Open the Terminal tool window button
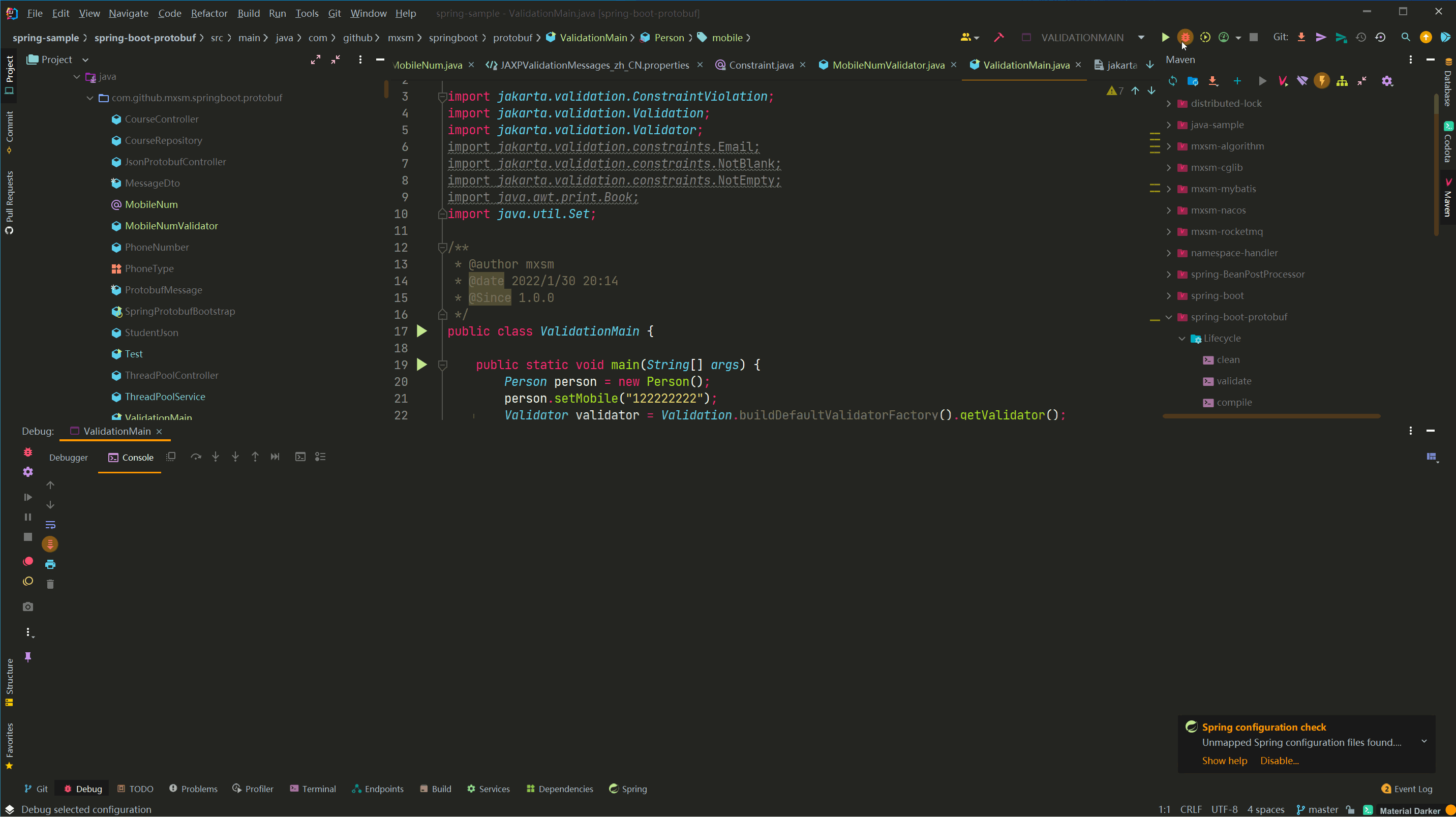The height and width of the screenshot is (817, 1456). [313, 789]
